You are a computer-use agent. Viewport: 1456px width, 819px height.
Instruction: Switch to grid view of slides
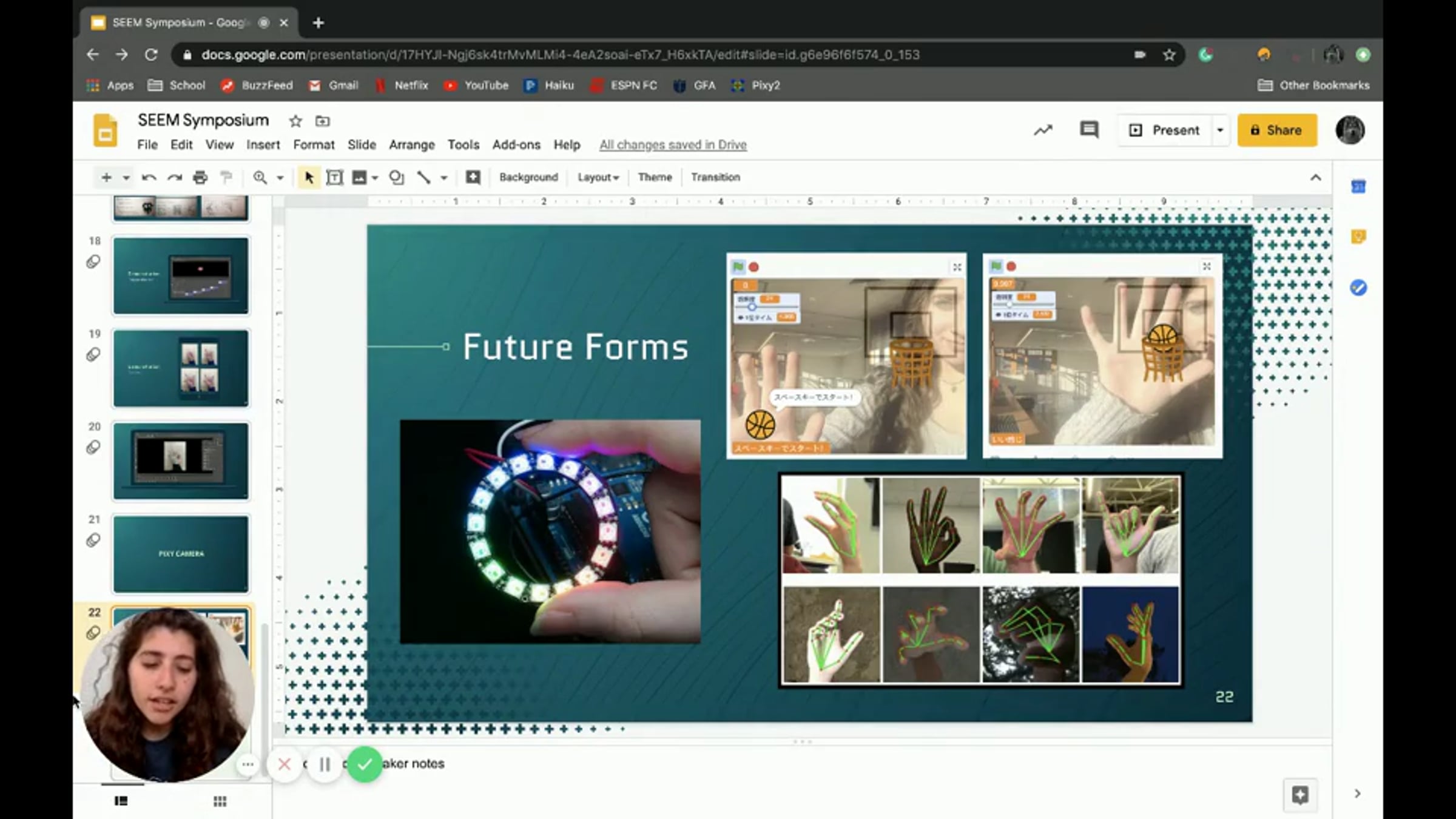click(220, 801)
